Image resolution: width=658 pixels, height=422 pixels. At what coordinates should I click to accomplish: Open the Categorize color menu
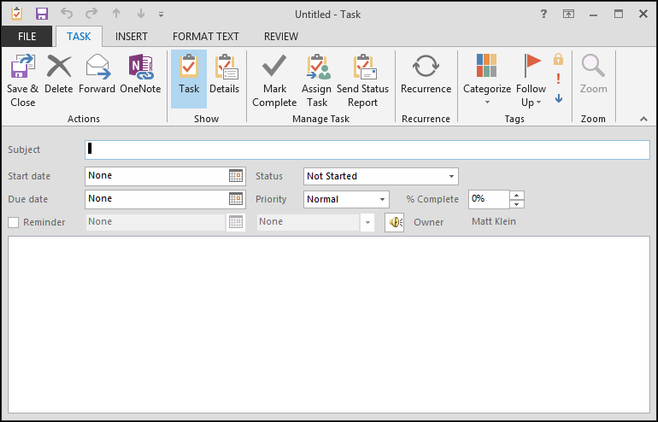(487, 80)
